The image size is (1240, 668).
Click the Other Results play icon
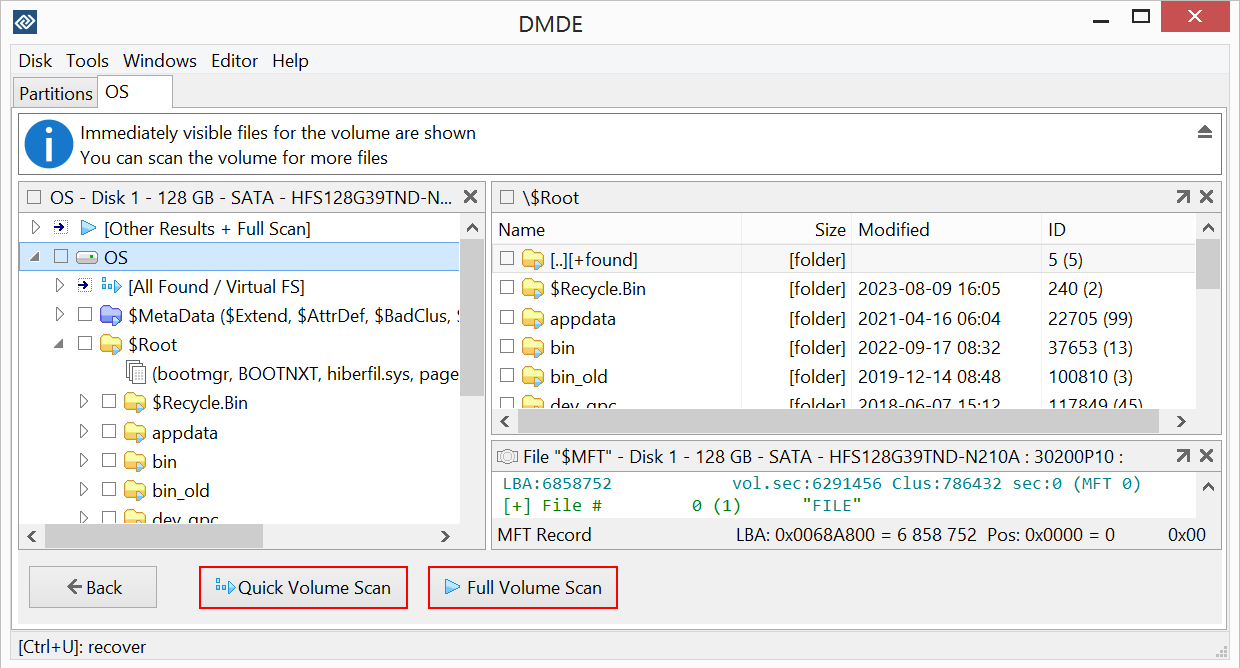click(x=88, y=228)
